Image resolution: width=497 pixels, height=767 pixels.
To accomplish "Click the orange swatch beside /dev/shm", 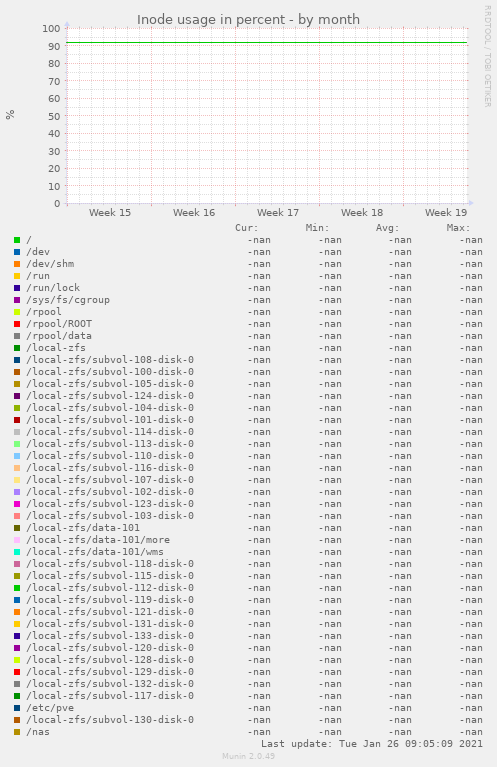I will coord(17,264).
